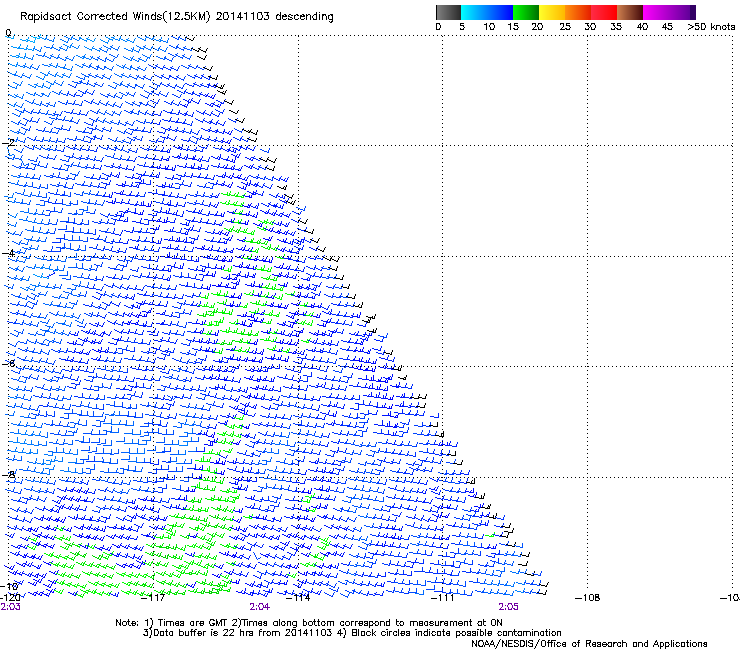
Task: Click the 'NOAA/NESDIS/Office of Research and Applications' credit
Action: (x=589, y=644)
